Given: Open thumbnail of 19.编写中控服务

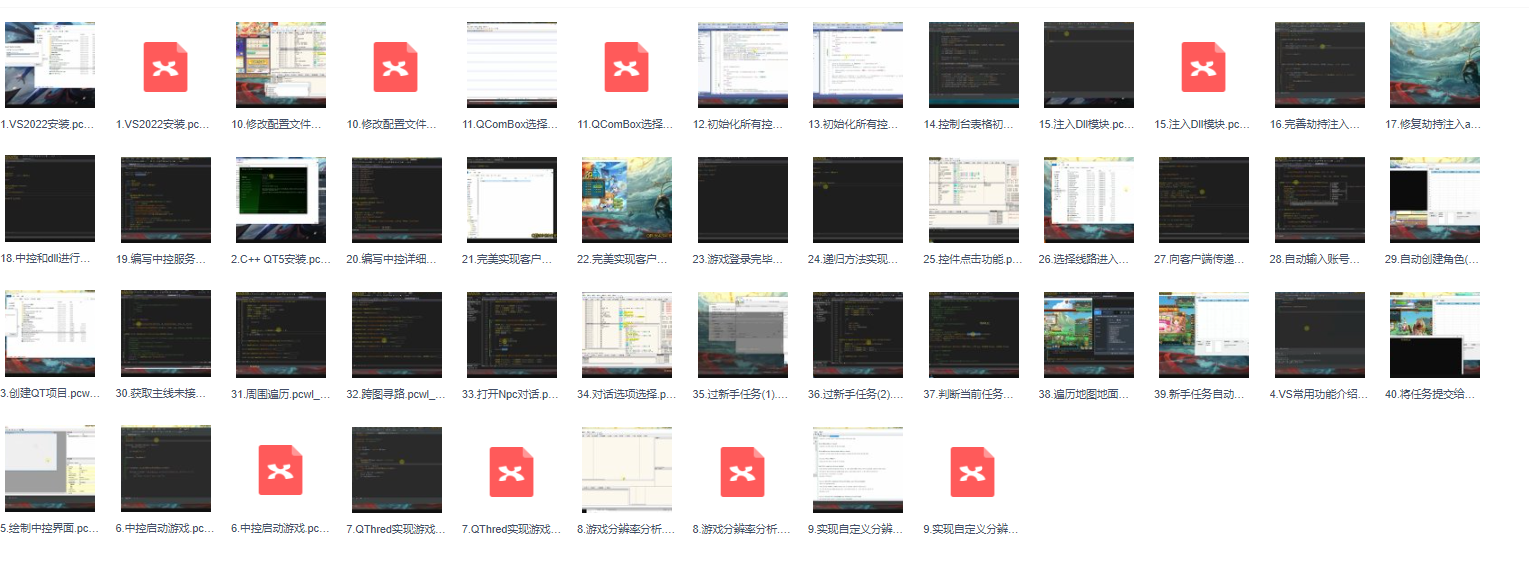Looking at the screenshot, I should point(166,199).
